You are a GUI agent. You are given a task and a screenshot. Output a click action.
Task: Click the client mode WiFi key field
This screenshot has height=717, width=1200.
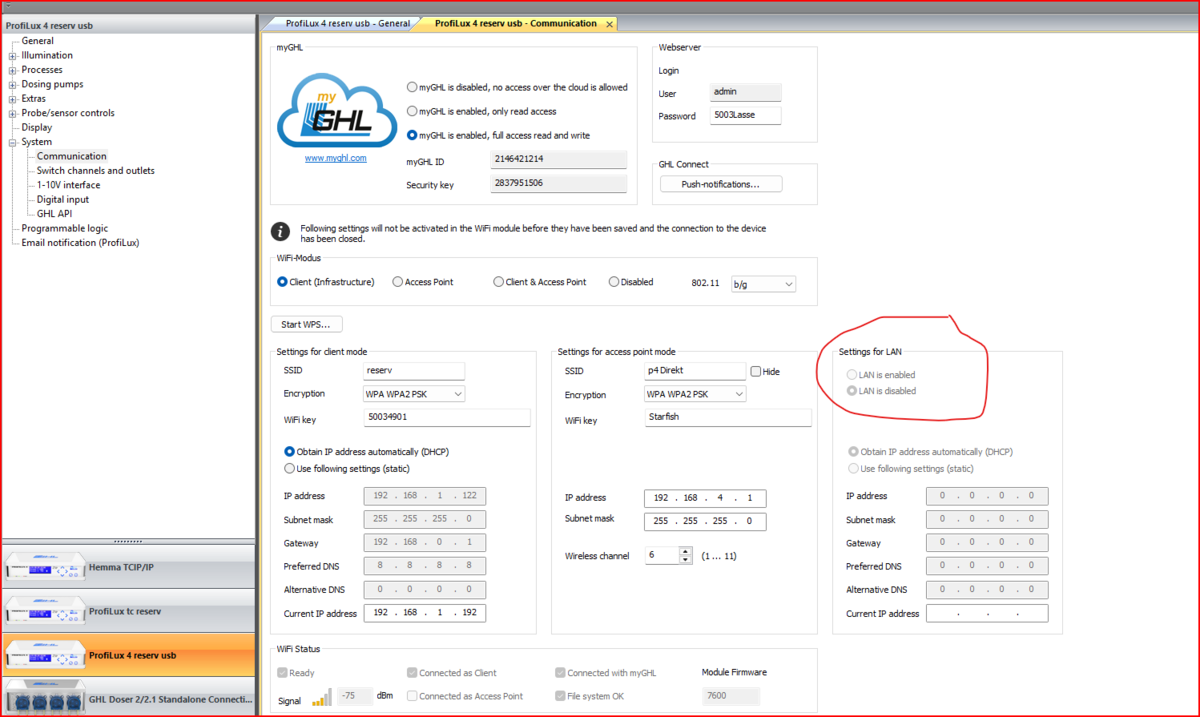[x=446, y=417]
